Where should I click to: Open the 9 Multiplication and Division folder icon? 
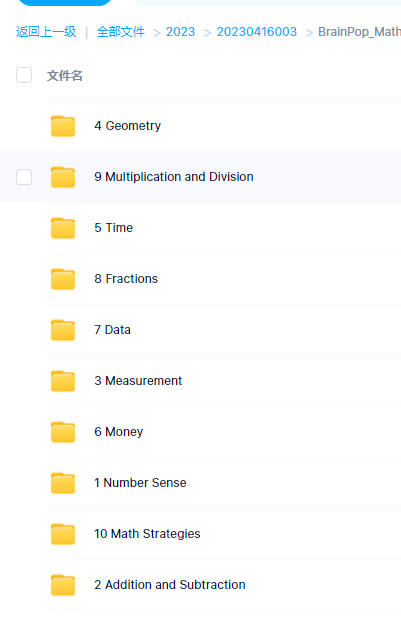point(63,177)
